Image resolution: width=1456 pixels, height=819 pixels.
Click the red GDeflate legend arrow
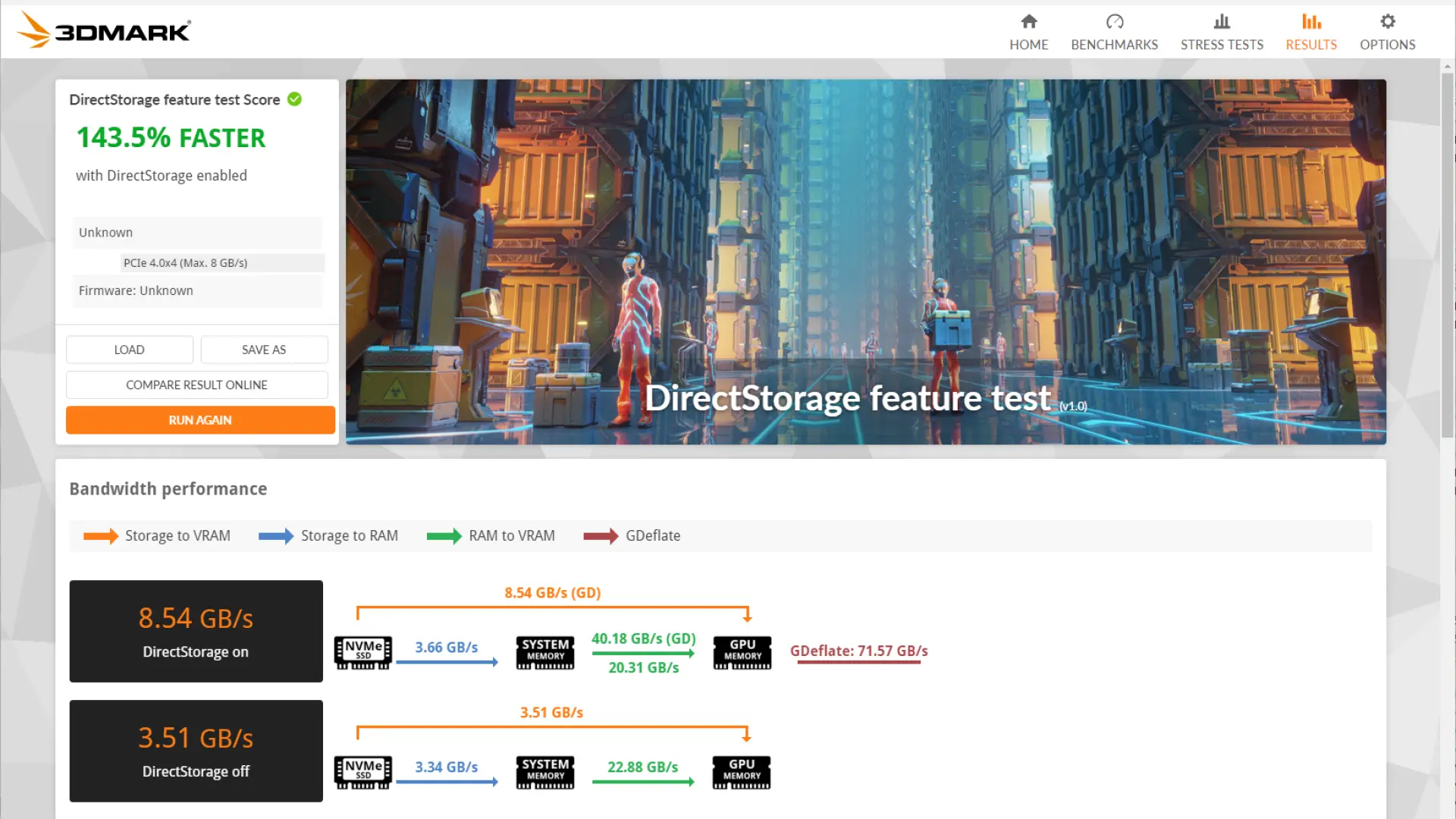tap(601, 536)
